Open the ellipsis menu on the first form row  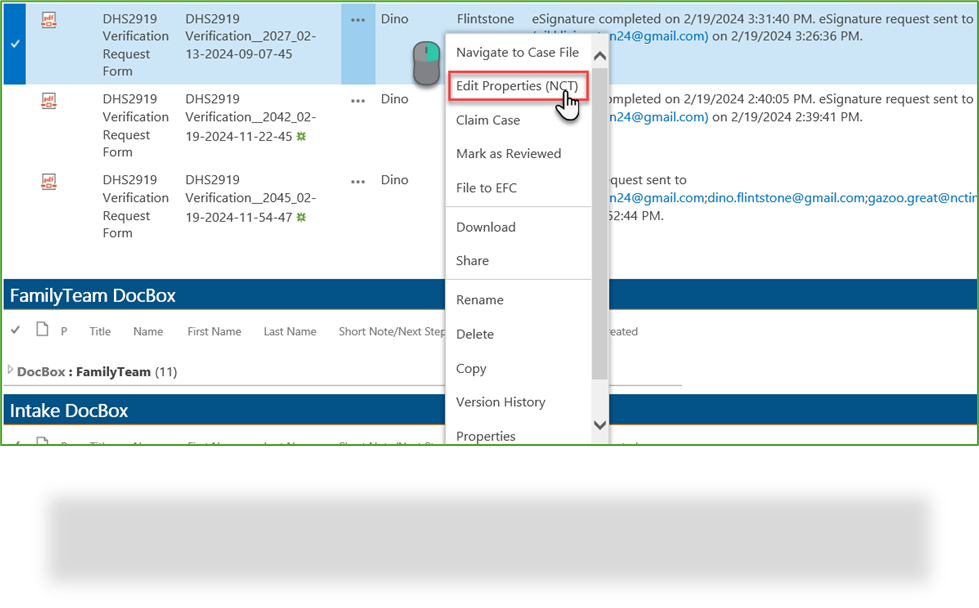click(357, 17)
